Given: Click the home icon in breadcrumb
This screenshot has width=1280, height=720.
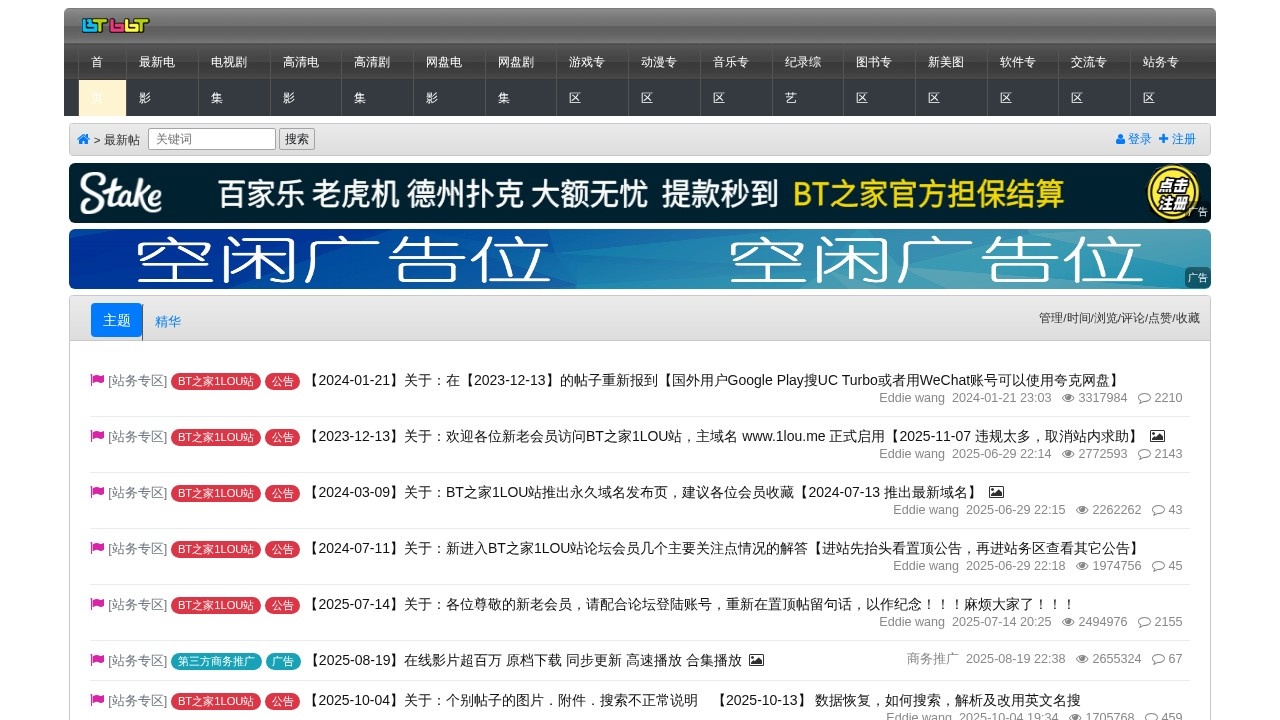Looking at the screenshot, I should pos(83,139).
